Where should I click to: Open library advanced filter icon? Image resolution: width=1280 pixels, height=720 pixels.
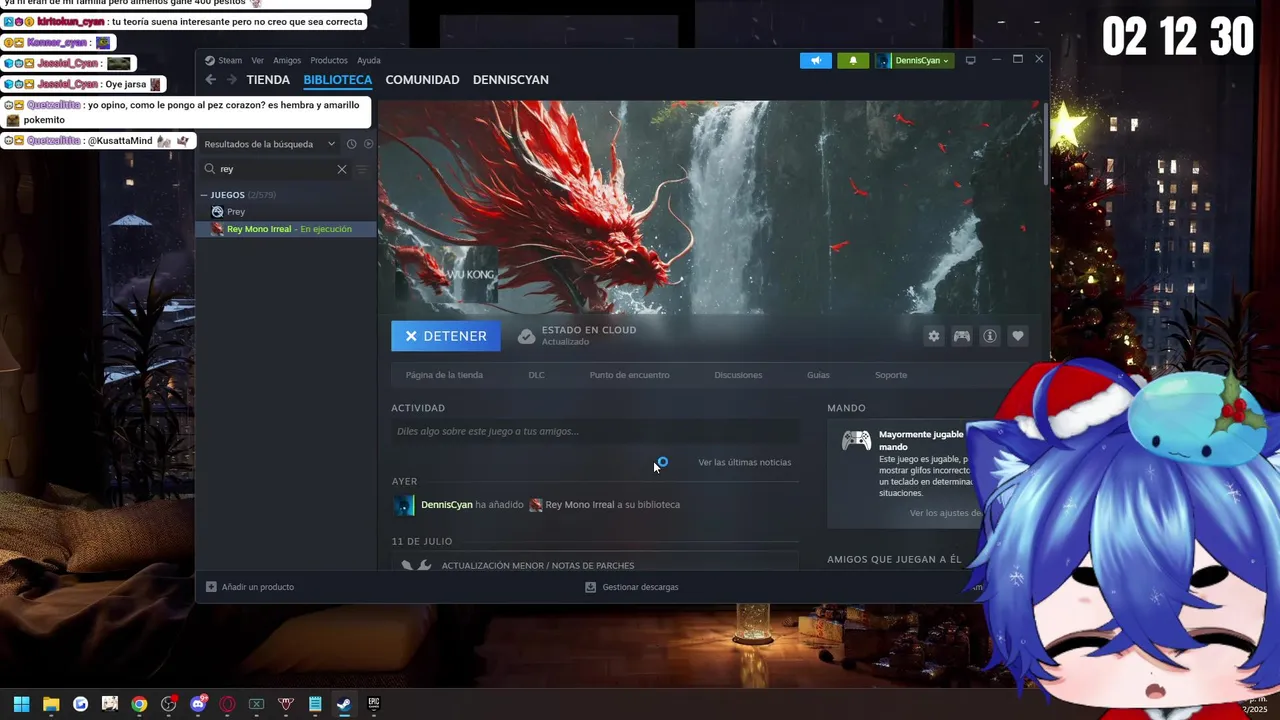[x=362, y=169]
